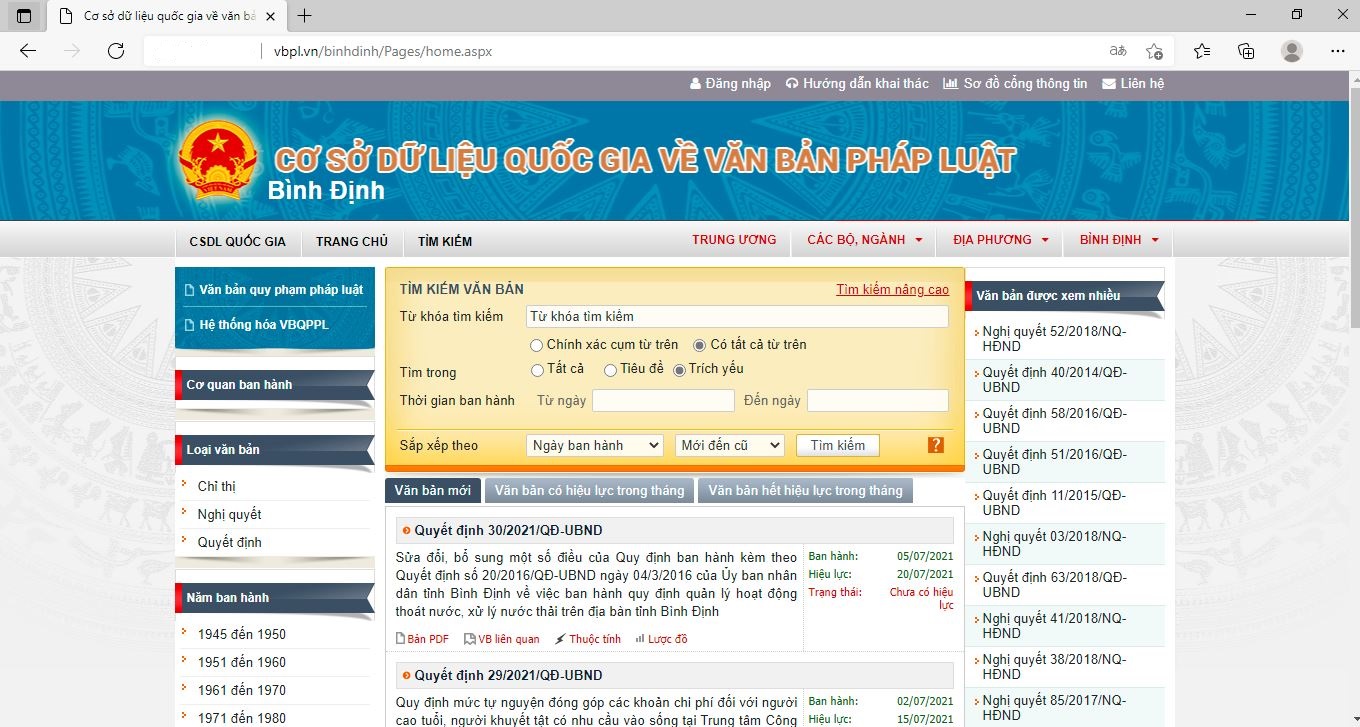Filter by Quyết định document type

pyautogui.click(x=229, y=542)
